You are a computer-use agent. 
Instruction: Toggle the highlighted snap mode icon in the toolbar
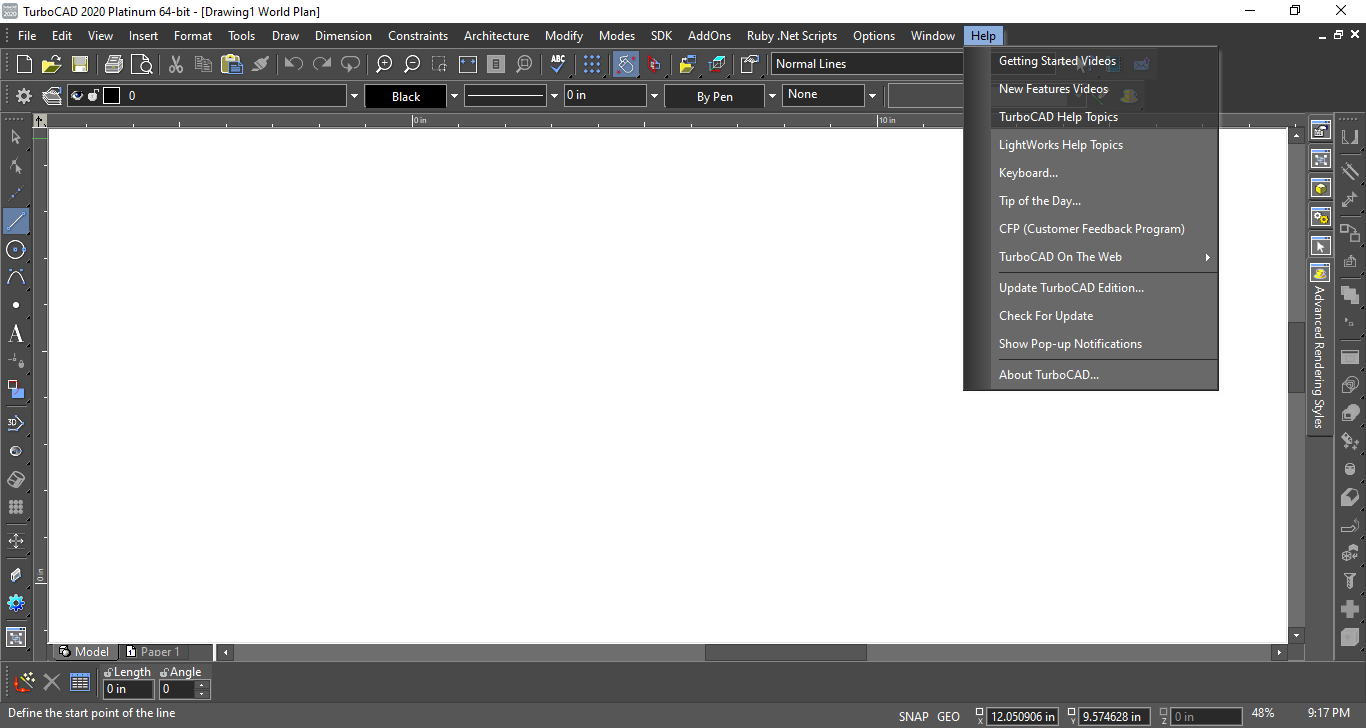click(626, 64)
